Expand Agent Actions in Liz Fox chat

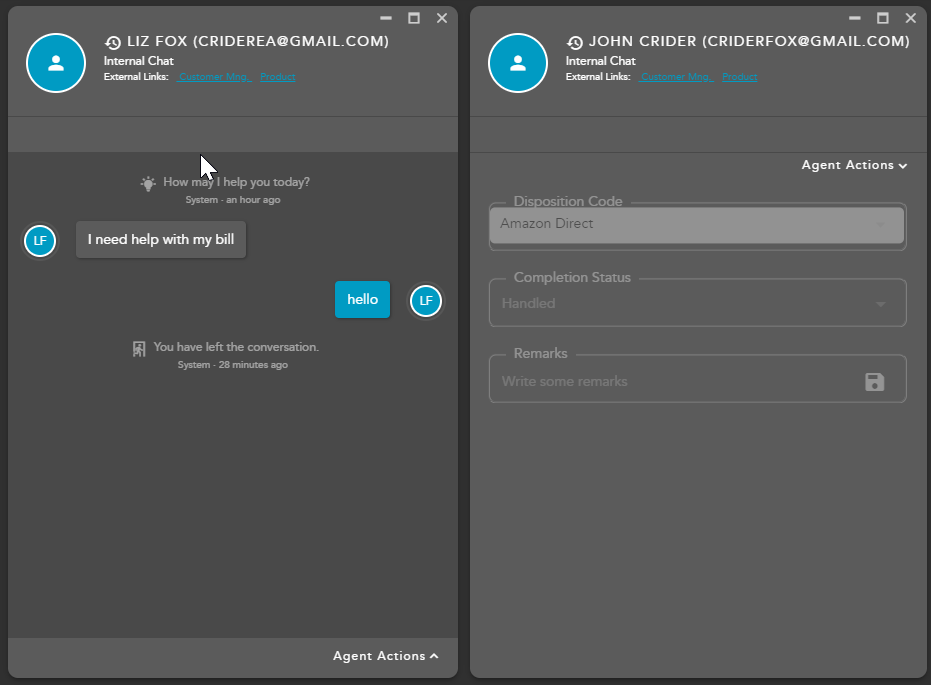coord(386,657)
